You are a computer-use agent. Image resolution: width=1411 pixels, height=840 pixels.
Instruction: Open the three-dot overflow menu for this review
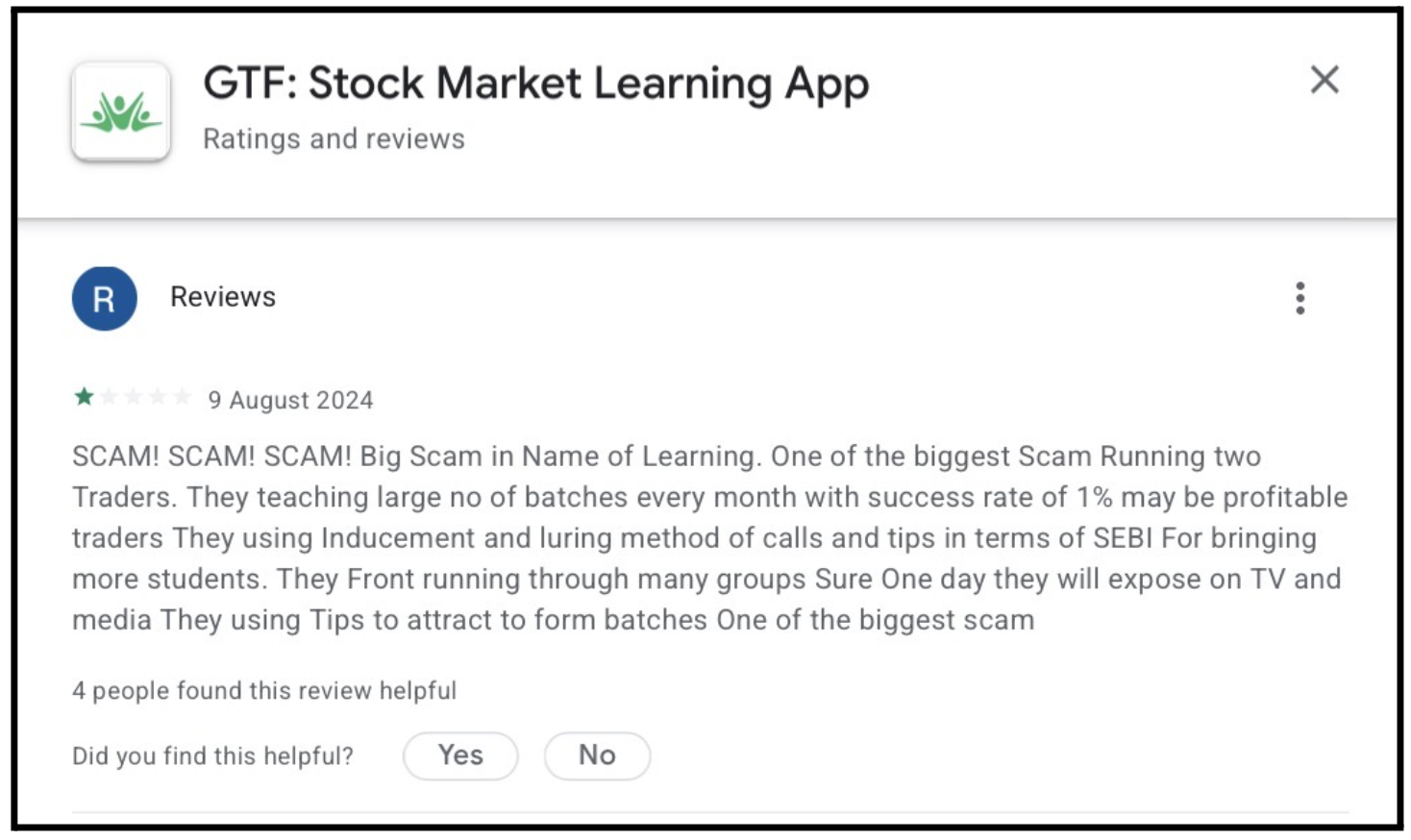(x=1300, y=299)
